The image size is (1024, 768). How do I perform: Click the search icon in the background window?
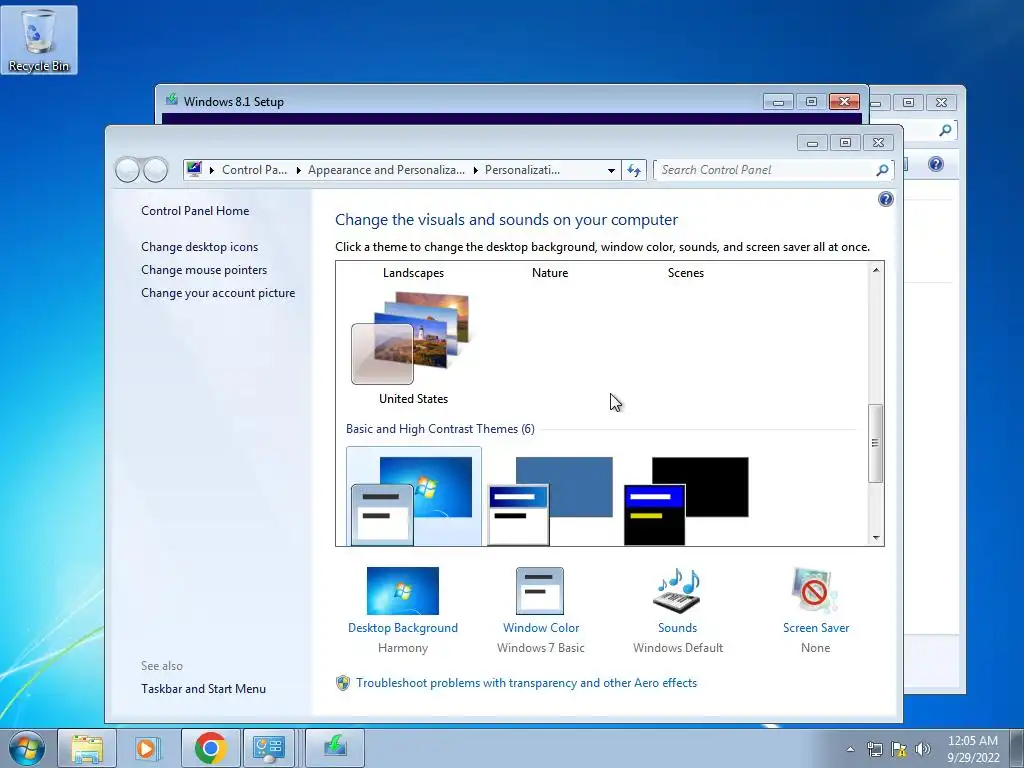[x=945, y=130]
